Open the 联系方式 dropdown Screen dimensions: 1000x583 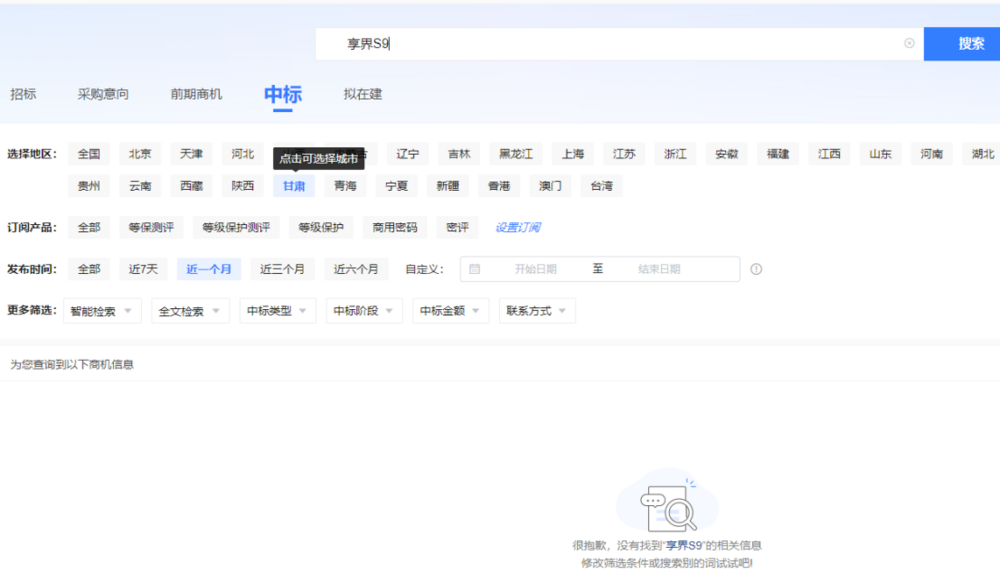[537, 311]
